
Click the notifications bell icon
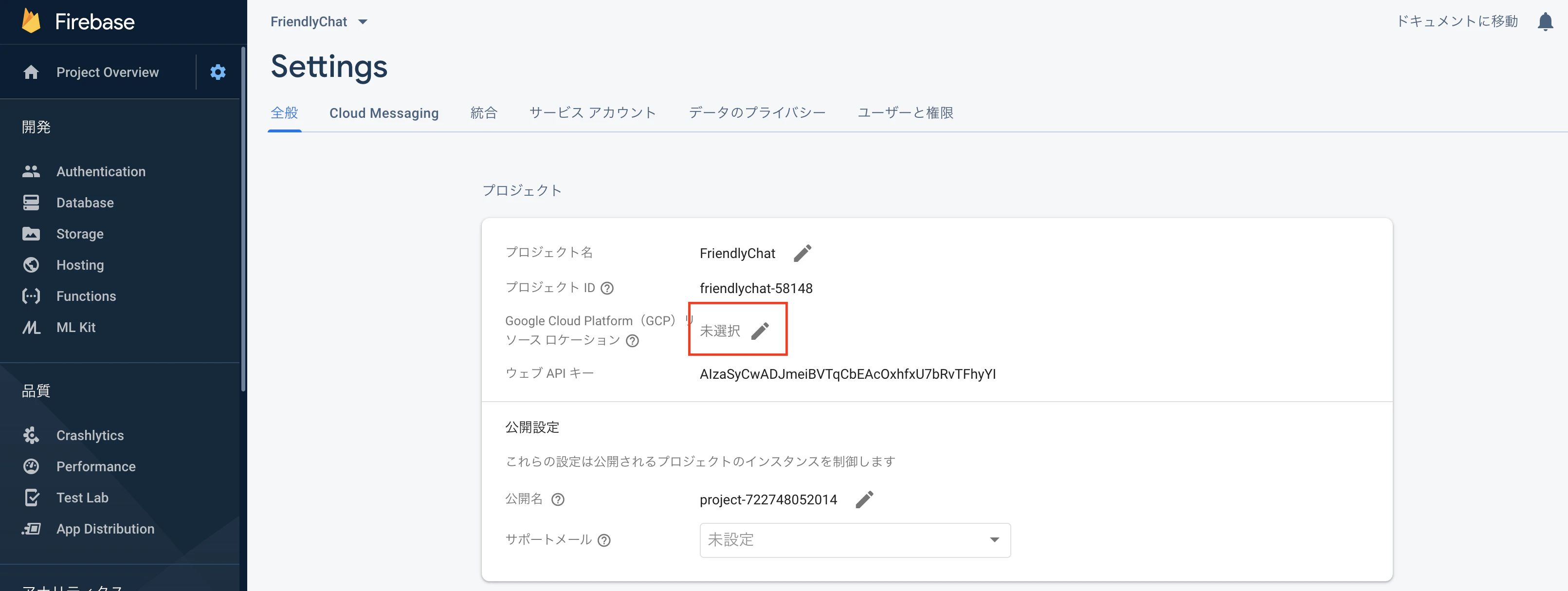1545,22
